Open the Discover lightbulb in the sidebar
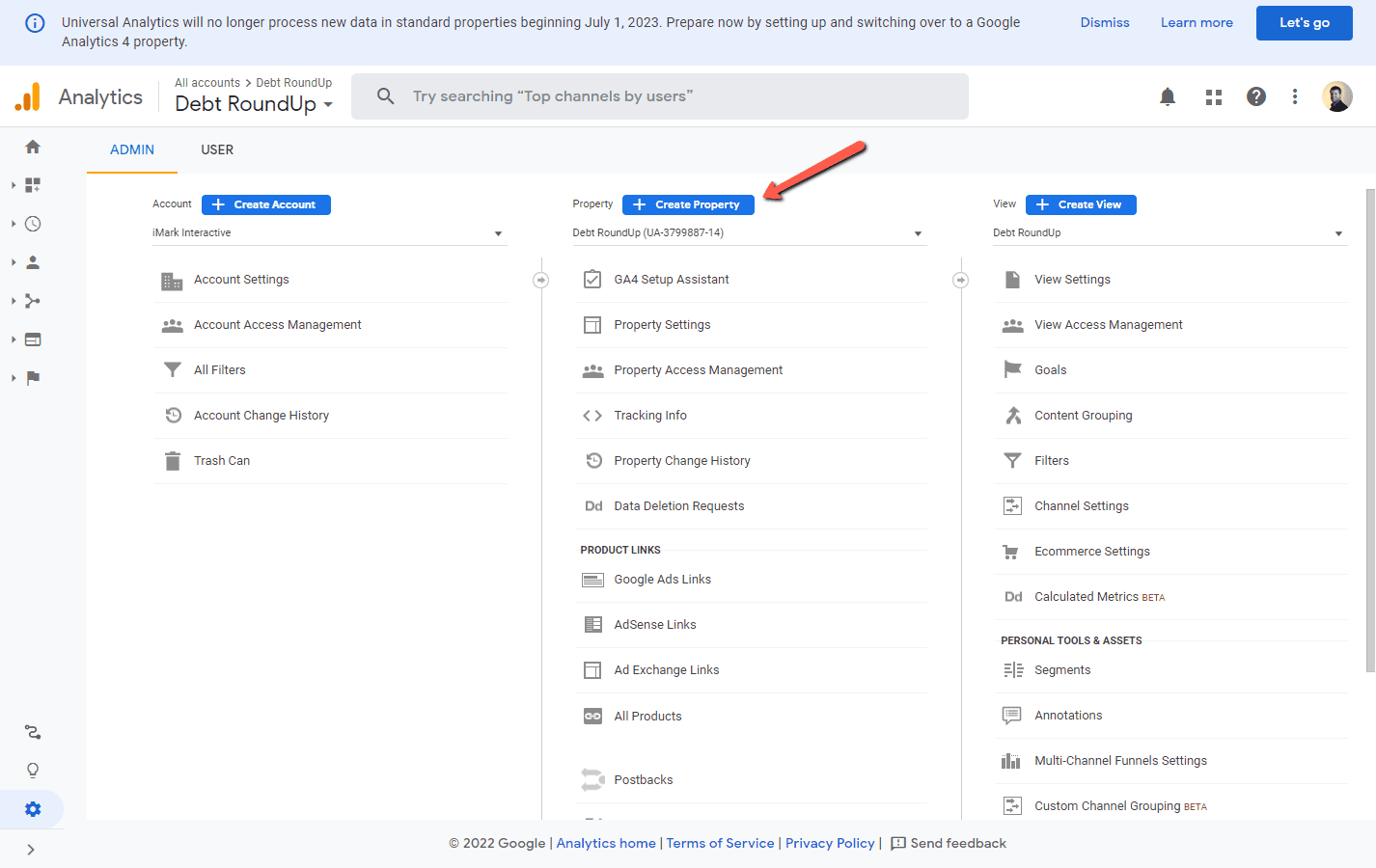This screenshot has width=1376, height=868. 32,770
